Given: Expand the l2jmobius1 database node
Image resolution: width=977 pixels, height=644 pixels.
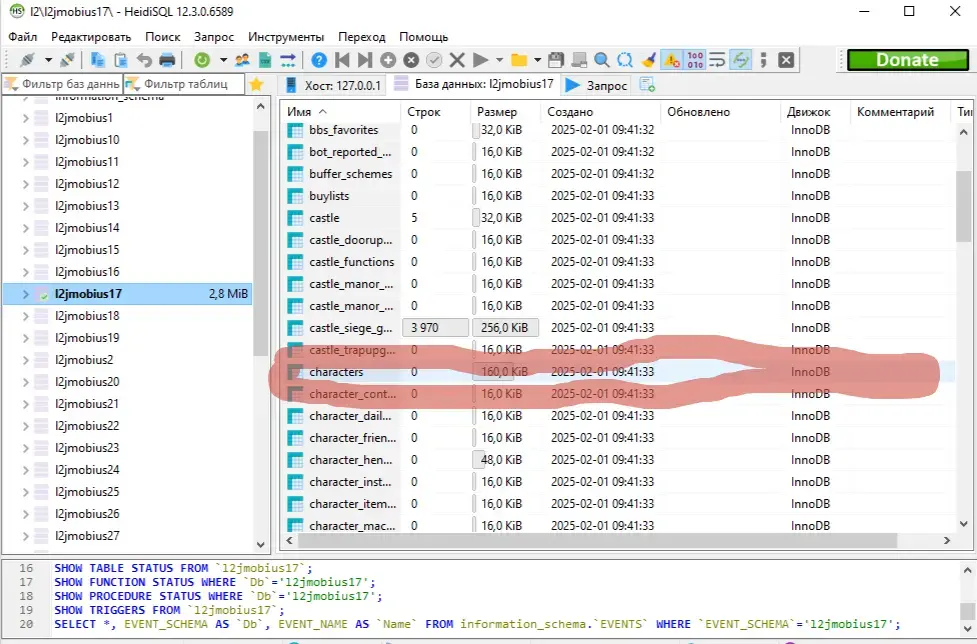Looking at the screenshot, I should point(26,118).
